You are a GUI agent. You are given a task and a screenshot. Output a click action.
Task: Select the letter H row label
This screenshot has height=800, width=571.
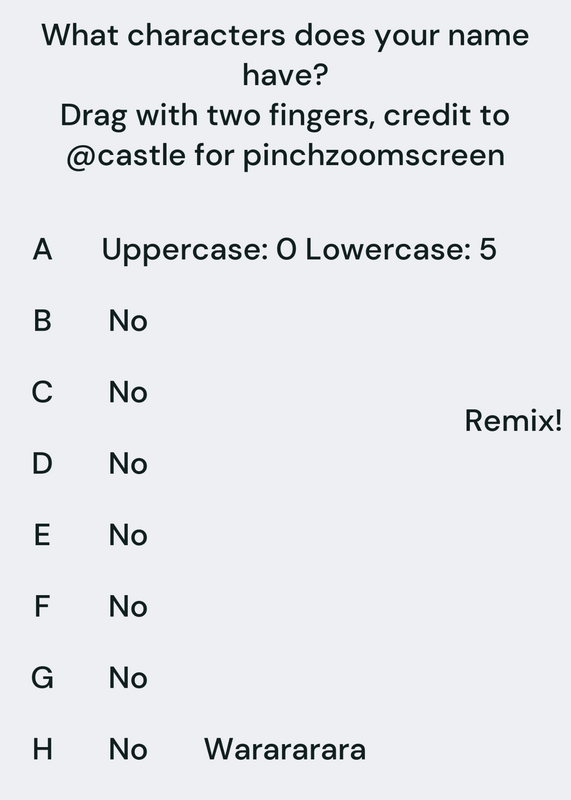tap(42, 749)
